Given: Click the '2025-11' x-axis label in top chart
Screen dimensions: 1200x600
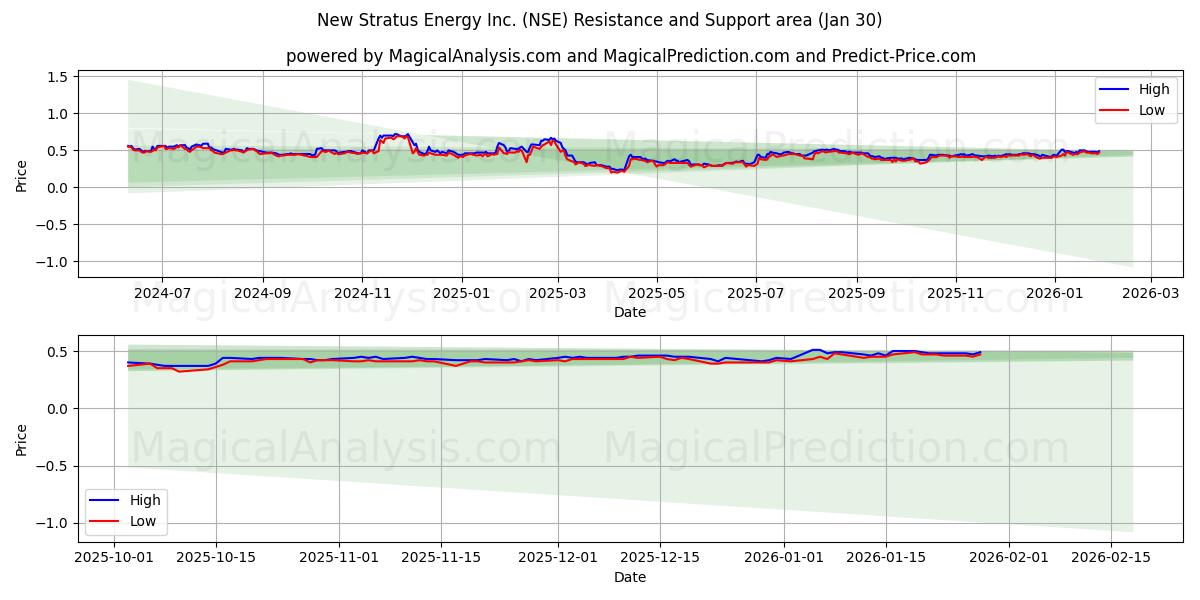Looking at the screenshot, I should pos(956,294).
